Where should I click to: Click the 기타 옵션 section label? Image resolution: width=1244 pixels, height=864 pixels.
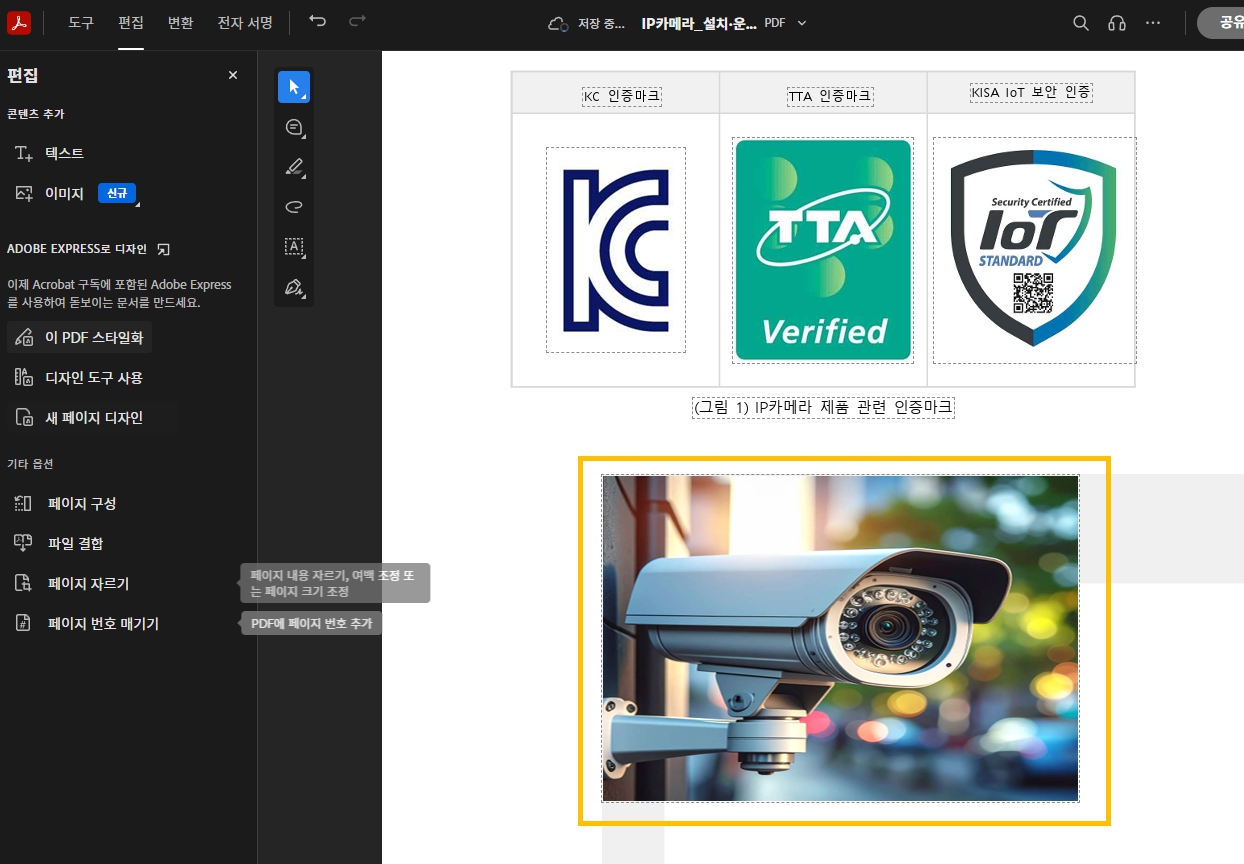pyautogui.click(x=30, y=464)
